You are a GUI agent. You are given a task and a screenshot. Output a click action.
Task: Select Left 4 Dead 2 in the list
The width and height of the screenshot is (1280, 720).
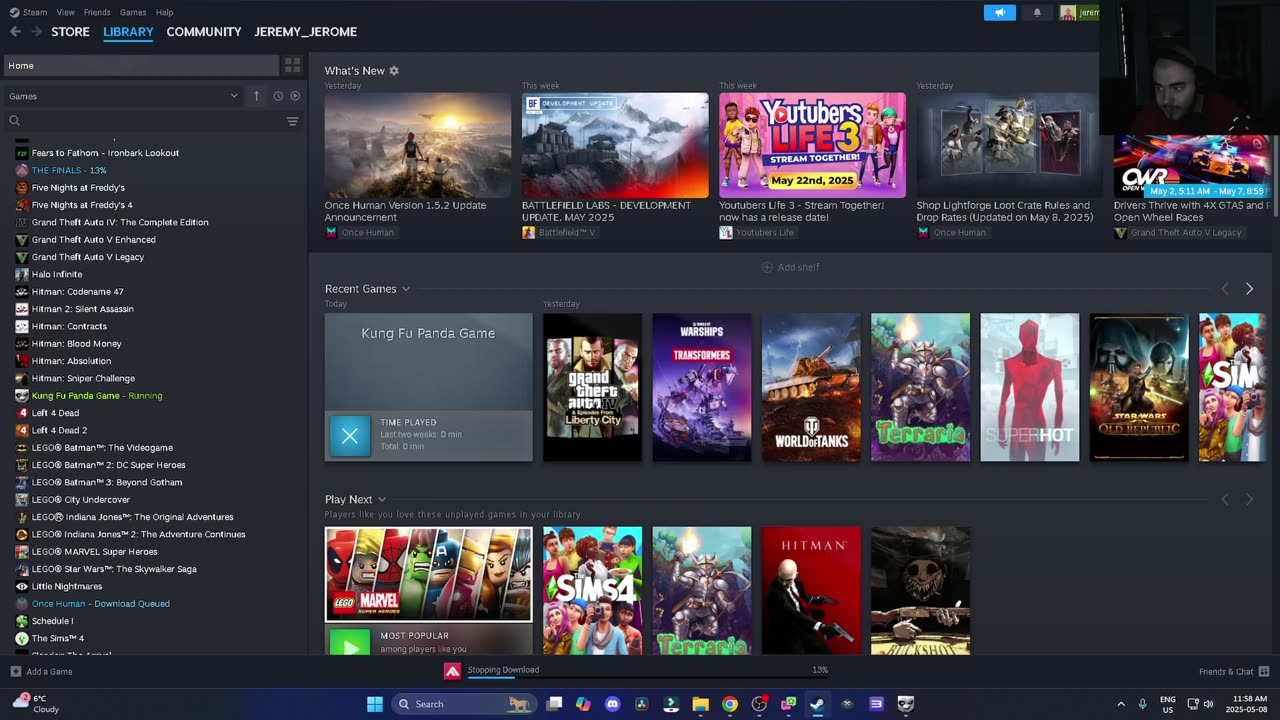pyautogui.click(x=59, y=430)
